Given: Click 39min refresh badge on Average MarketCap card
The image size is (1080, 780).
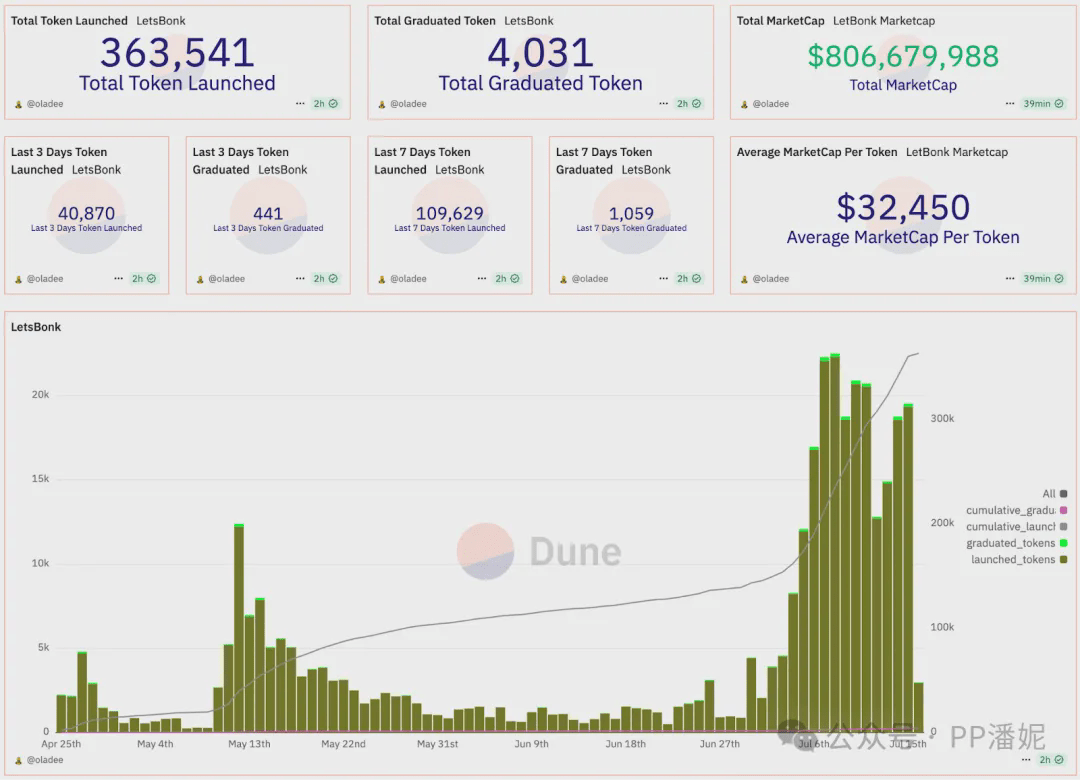Looking at the screenshot, I should 1043,278.
